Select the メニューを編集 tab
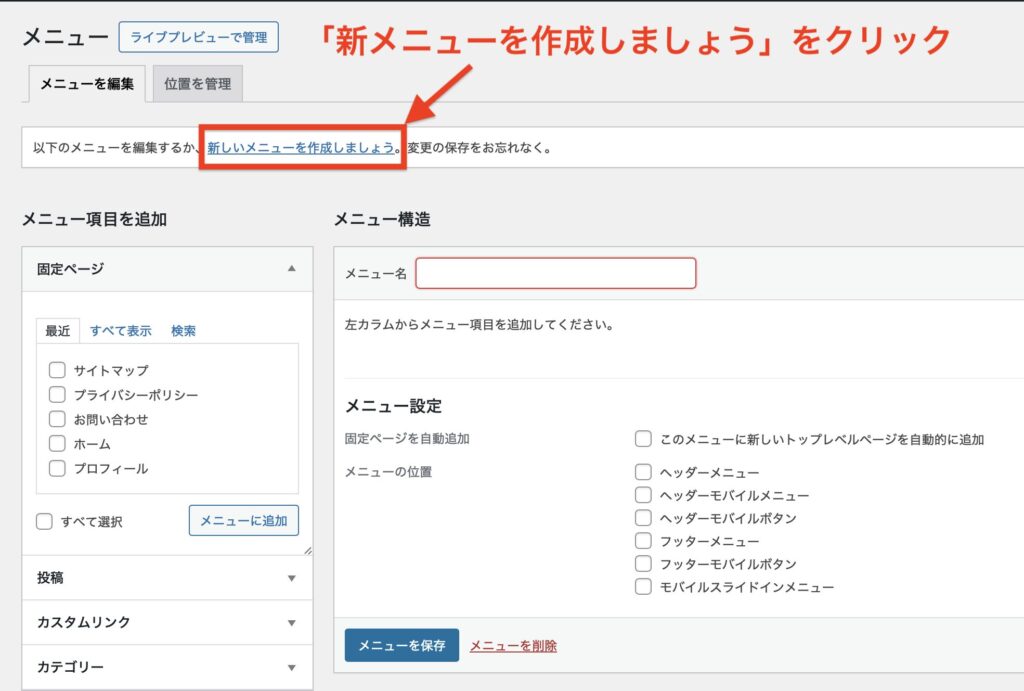The image size is (1024, 691). [x=87, y=84]
